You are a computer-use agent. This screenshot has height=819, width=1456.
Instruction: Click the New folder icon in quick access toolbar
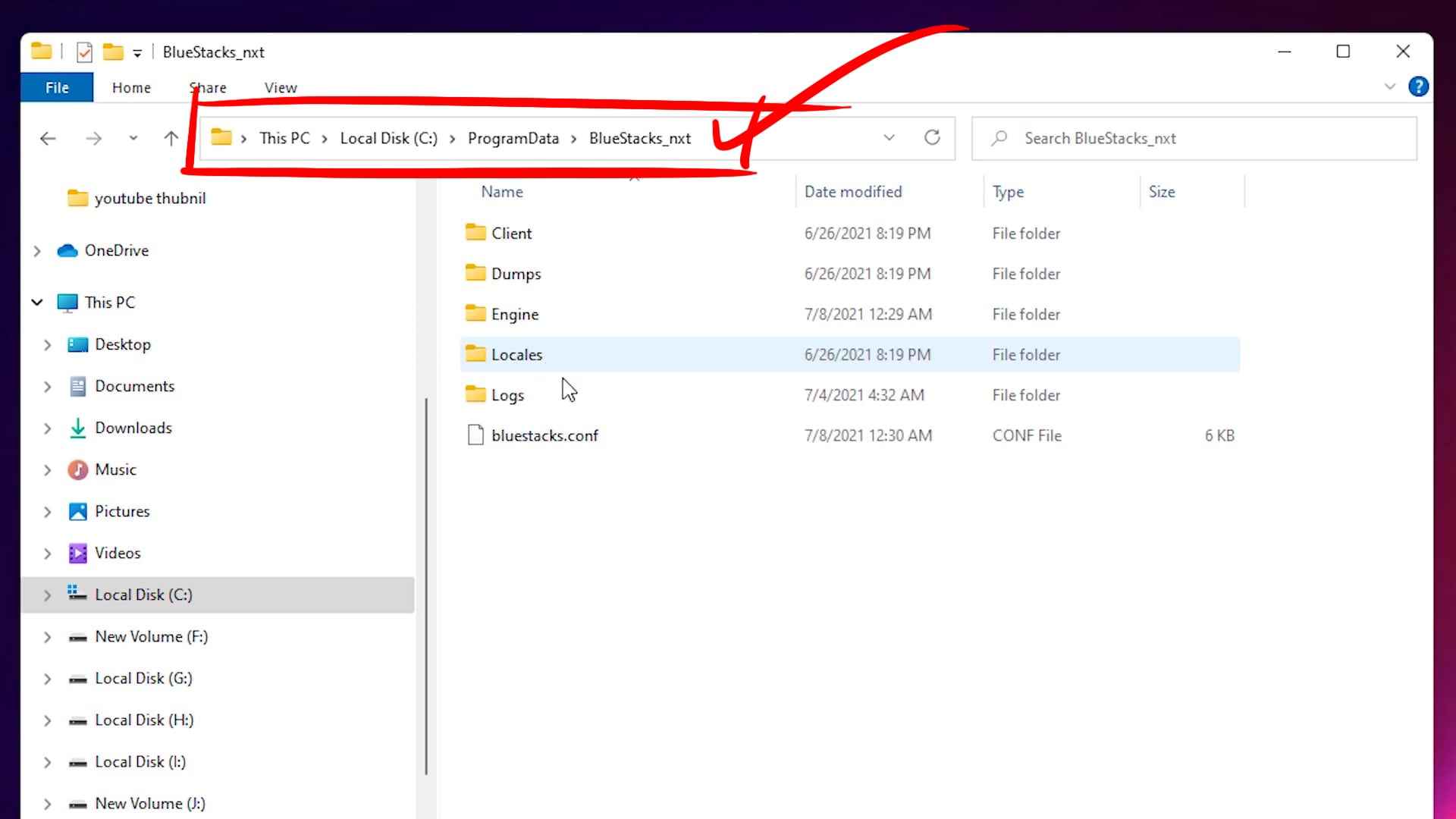[113, 52]
